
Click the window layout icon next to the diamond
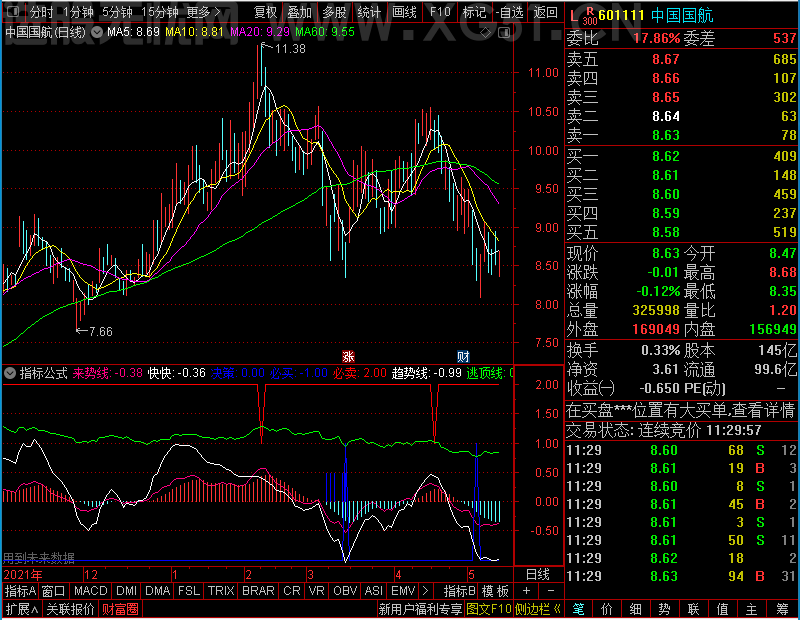[504, 33]
